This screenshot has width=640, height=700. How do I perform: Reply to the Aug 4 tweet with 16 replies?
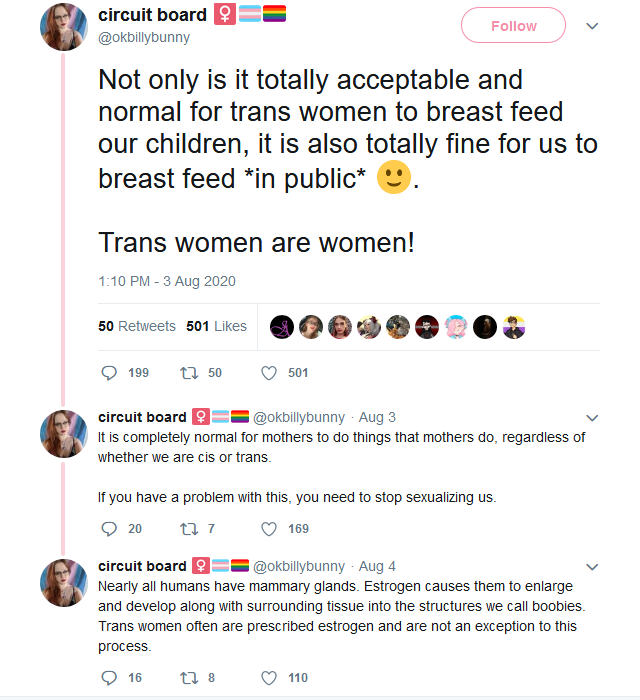(109, 678)
